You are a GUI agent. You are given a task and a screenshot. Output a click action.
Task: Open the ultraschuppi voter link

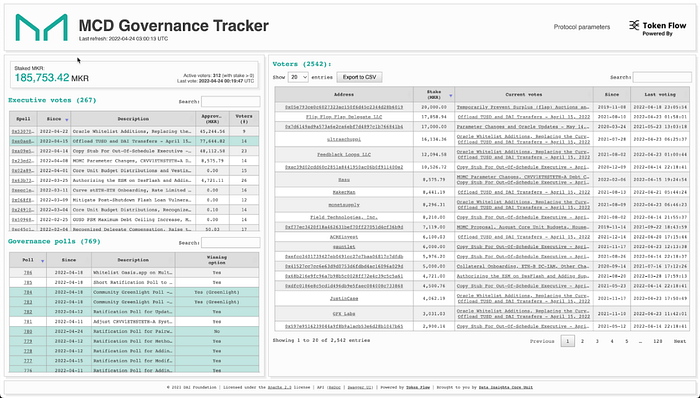pyautogui.click(x=344, y=139)
